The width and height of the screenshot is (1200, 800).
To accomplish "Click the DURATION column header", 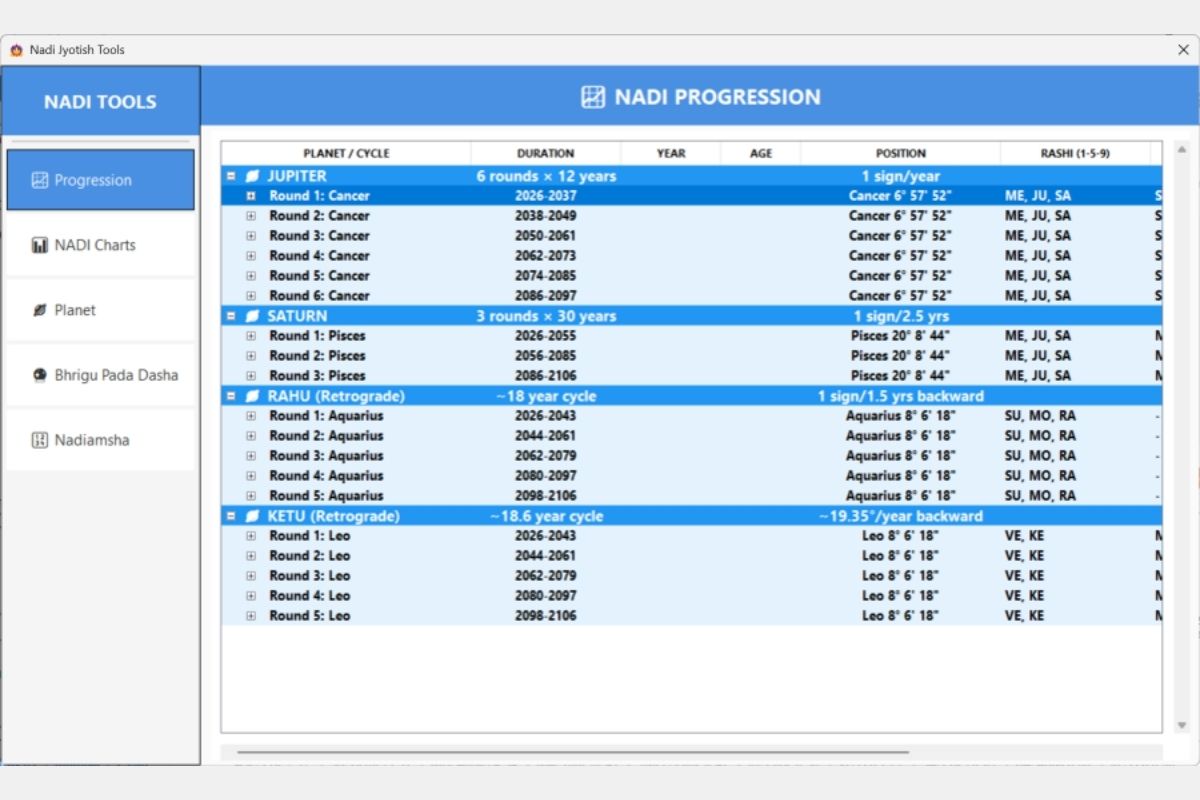I will click(546, 153).
